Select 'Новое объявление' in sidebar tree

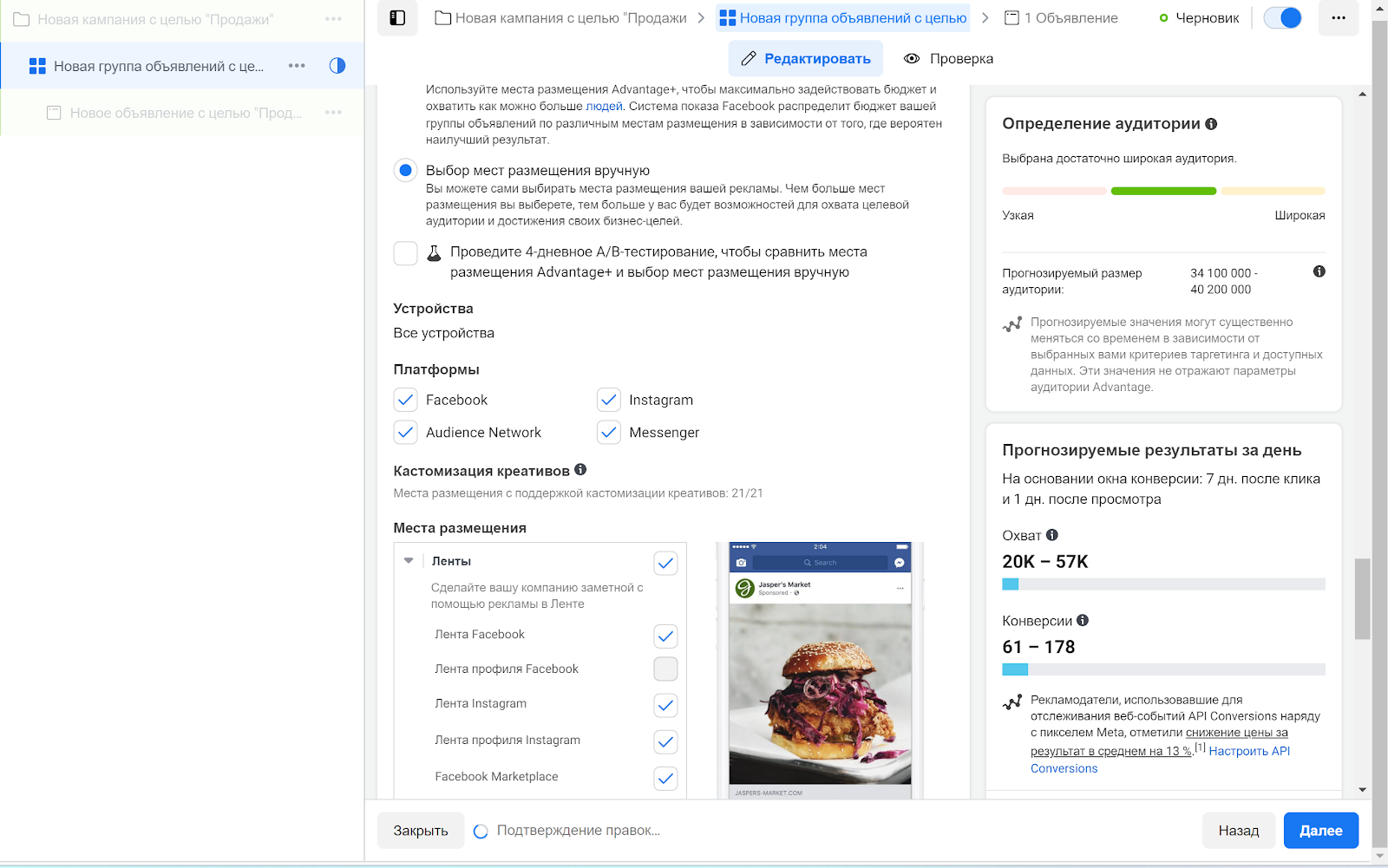coord(186,113)
